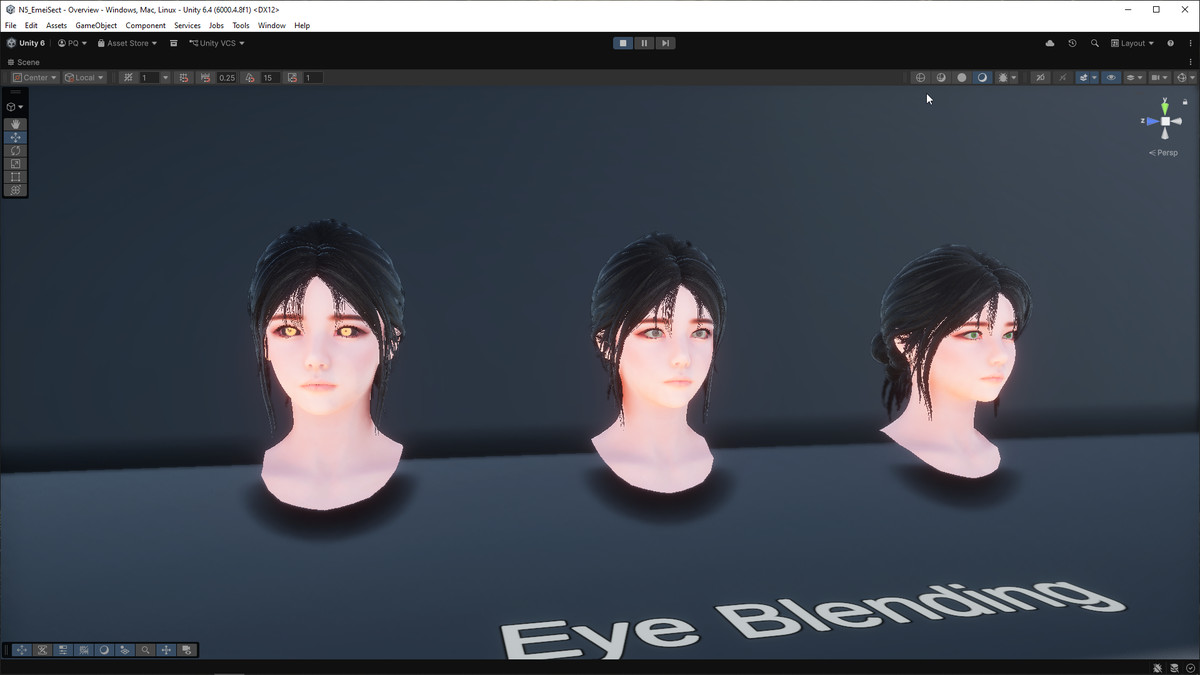This screenshot has width=1200, height=675.
Task: Toggle Persp projection label
Action: pyautogui.click(x=1163, y=153)
